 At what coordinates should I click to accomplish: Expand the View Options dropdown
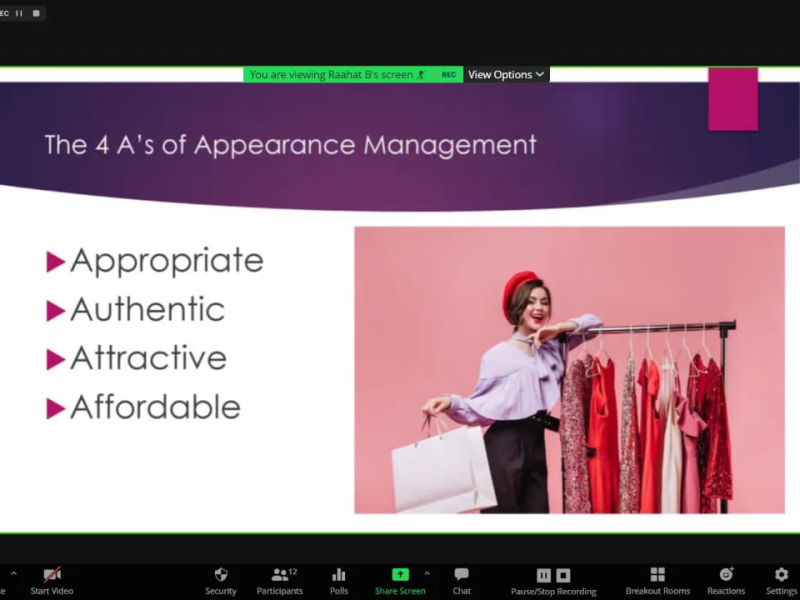pyautogui.click(x=506, y=75)
